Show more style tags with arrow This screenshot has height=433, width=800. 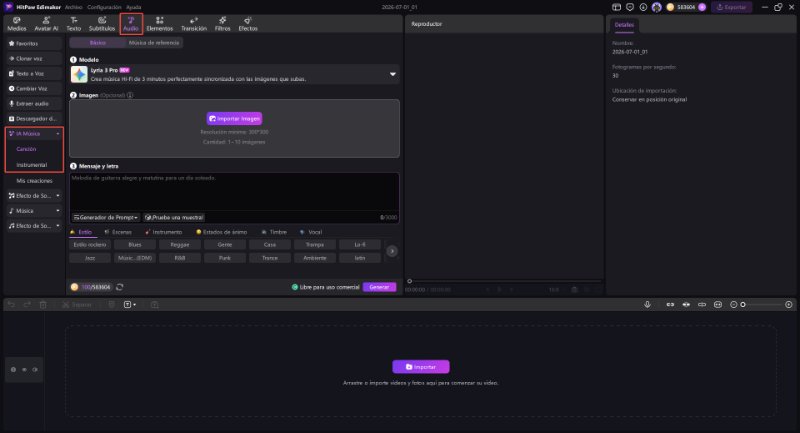(392, 251)
